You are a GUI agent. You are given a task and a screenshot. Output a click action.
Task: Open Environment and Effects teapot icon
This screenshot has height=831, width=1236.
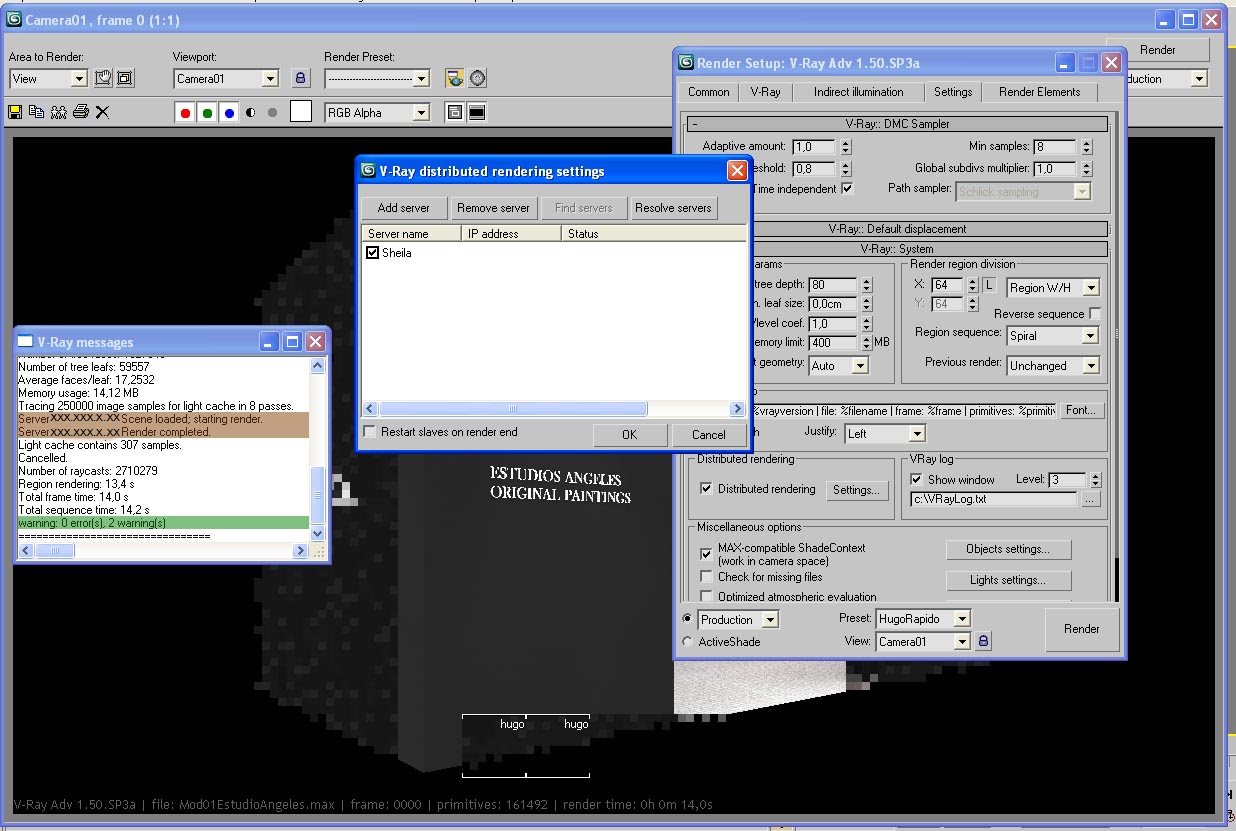(x=455, y=78)
